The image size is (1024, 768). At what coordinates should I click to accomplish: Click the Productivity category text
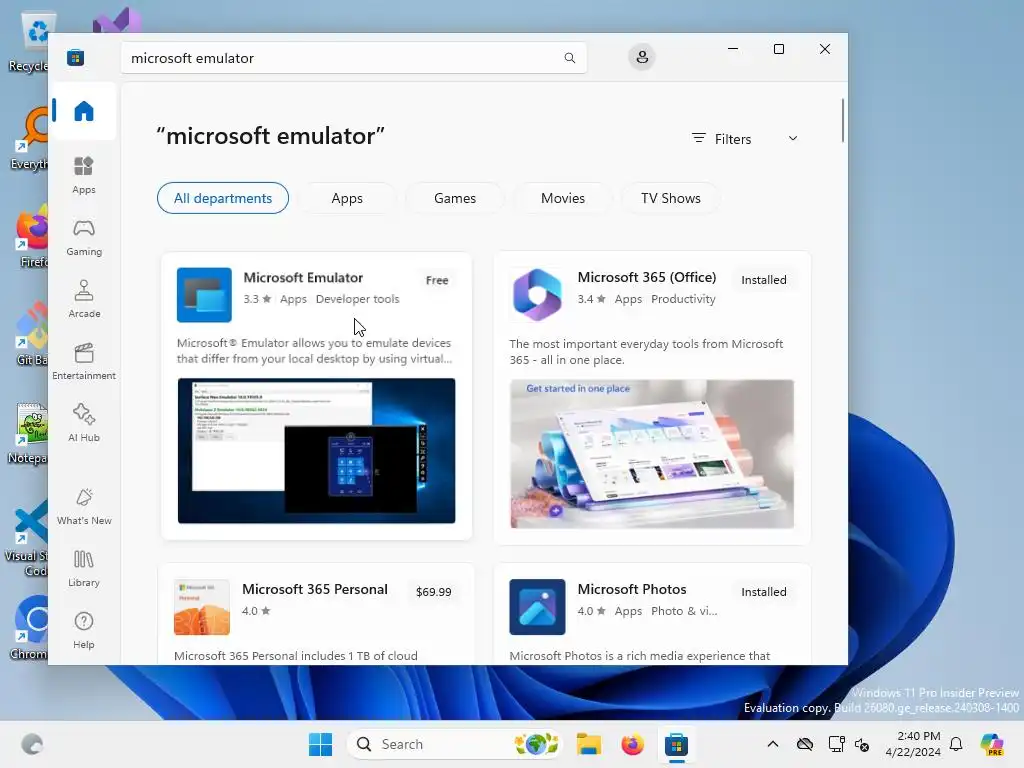[x=683, y=299]
